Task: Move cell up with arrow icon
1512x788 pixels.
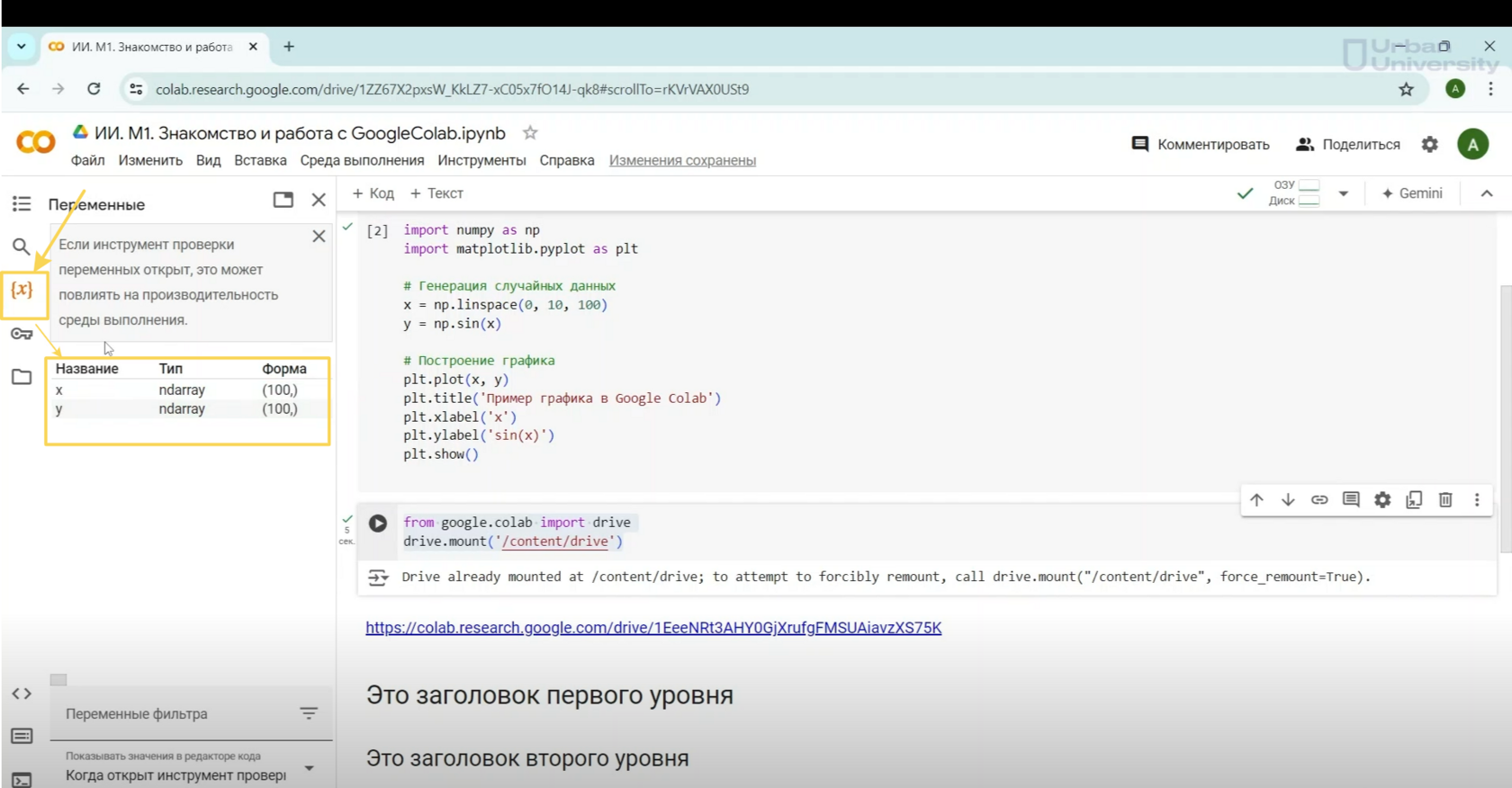Action: point(1256,500)
